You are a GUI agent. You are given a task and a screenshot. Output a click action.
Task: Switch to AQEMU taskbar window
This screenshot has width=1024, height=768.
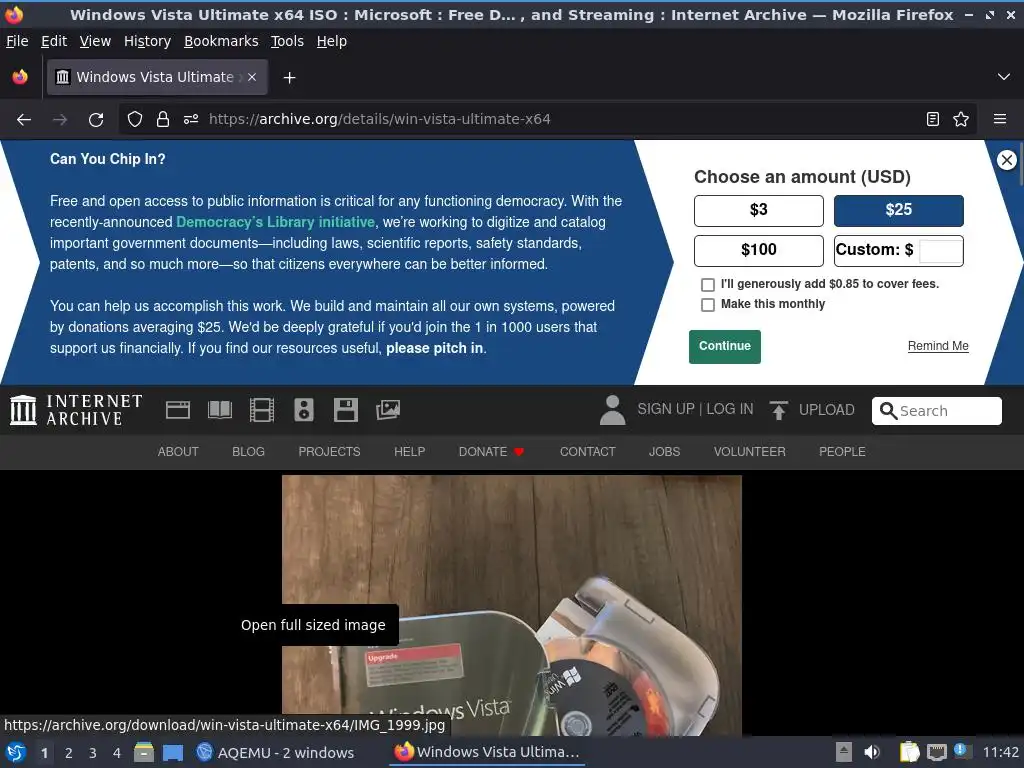coord(275,753)
